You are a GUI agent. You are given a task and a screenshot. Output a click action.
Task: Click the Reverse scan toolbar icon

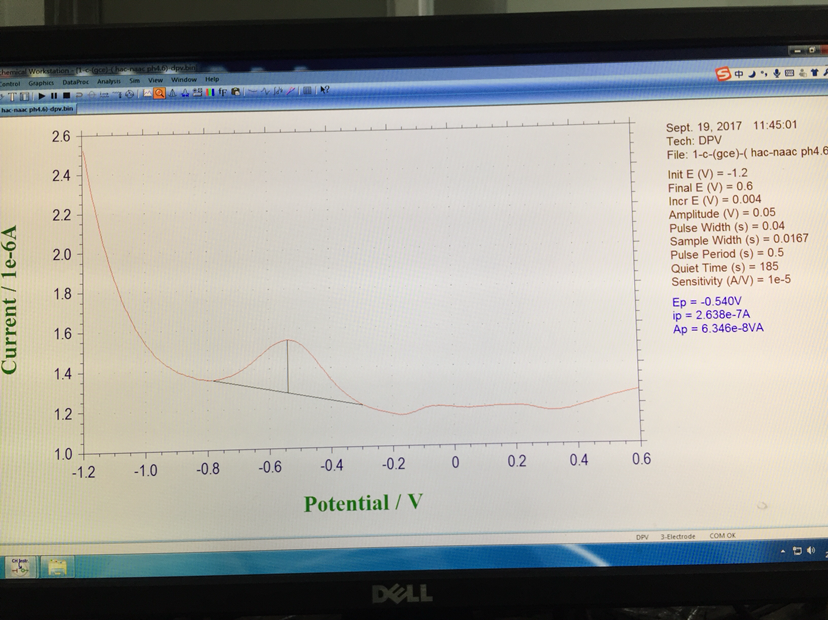79,95
